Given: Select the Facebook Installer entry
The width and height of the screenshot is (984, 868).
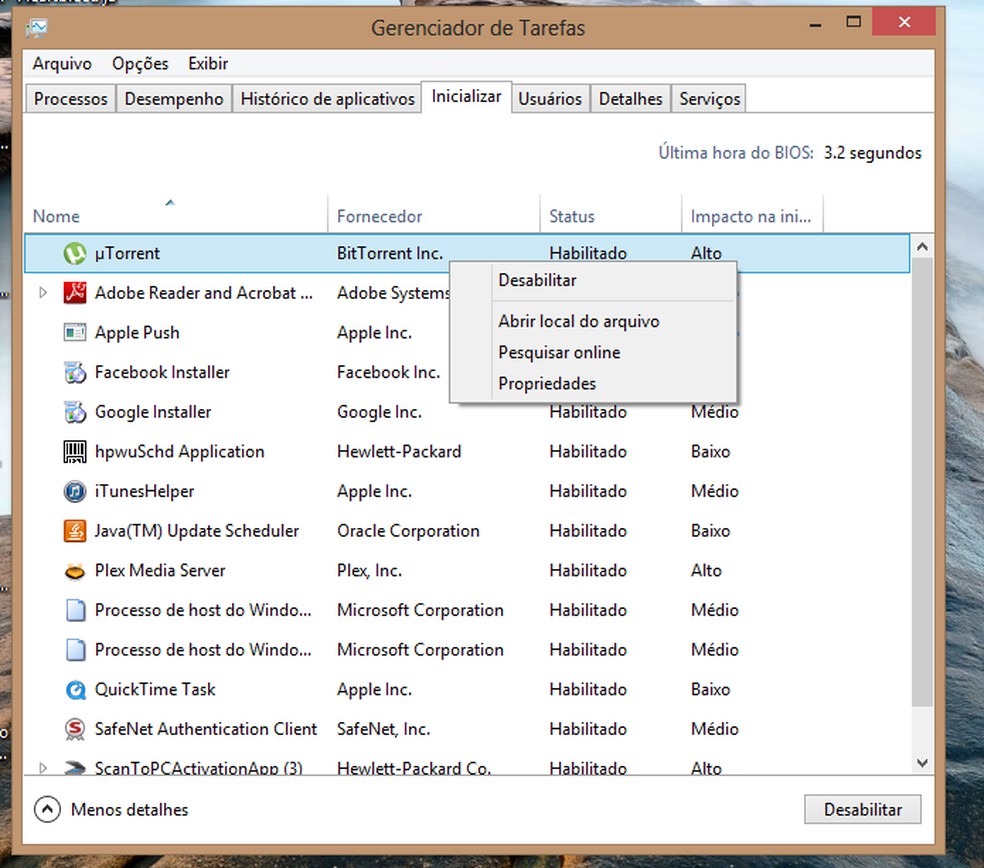Looking at the screenshot, I should coord(162,372).
